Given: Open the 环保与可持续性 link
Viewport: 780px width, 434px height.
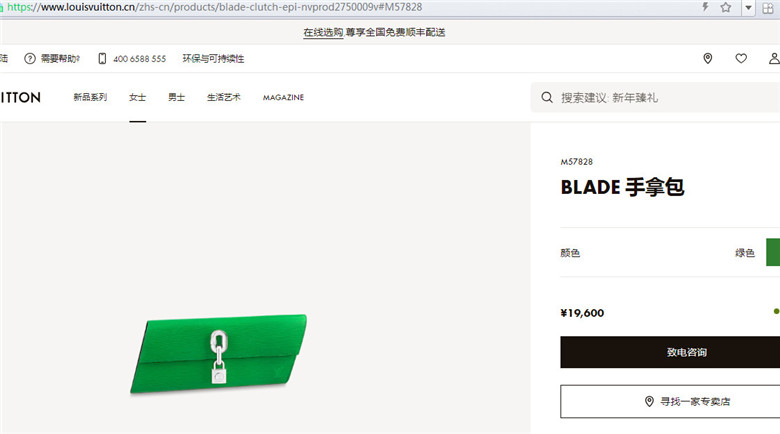Looking at the screenshot, I should pos(213,59).
